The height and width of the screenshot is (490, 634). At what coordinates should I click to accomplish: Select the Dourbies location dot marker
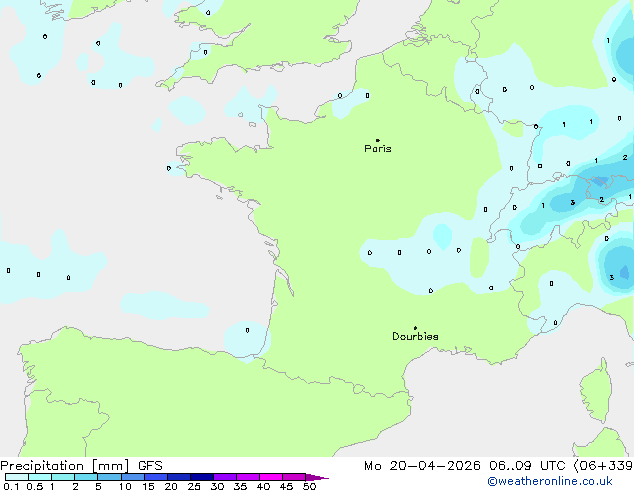(415, 328)
